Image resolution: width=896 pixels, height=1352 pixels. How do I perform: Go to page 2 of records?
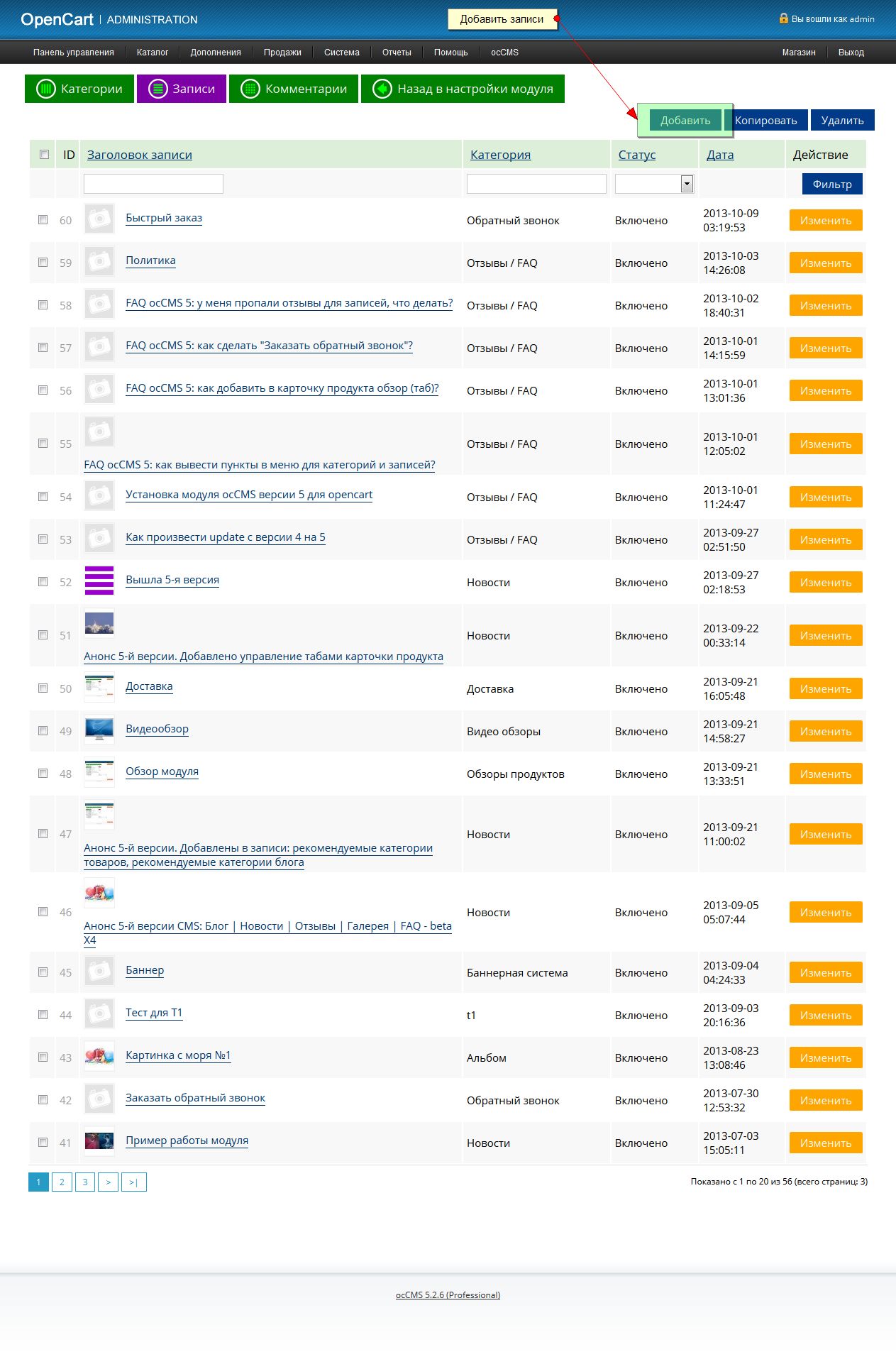(62, 1182)
